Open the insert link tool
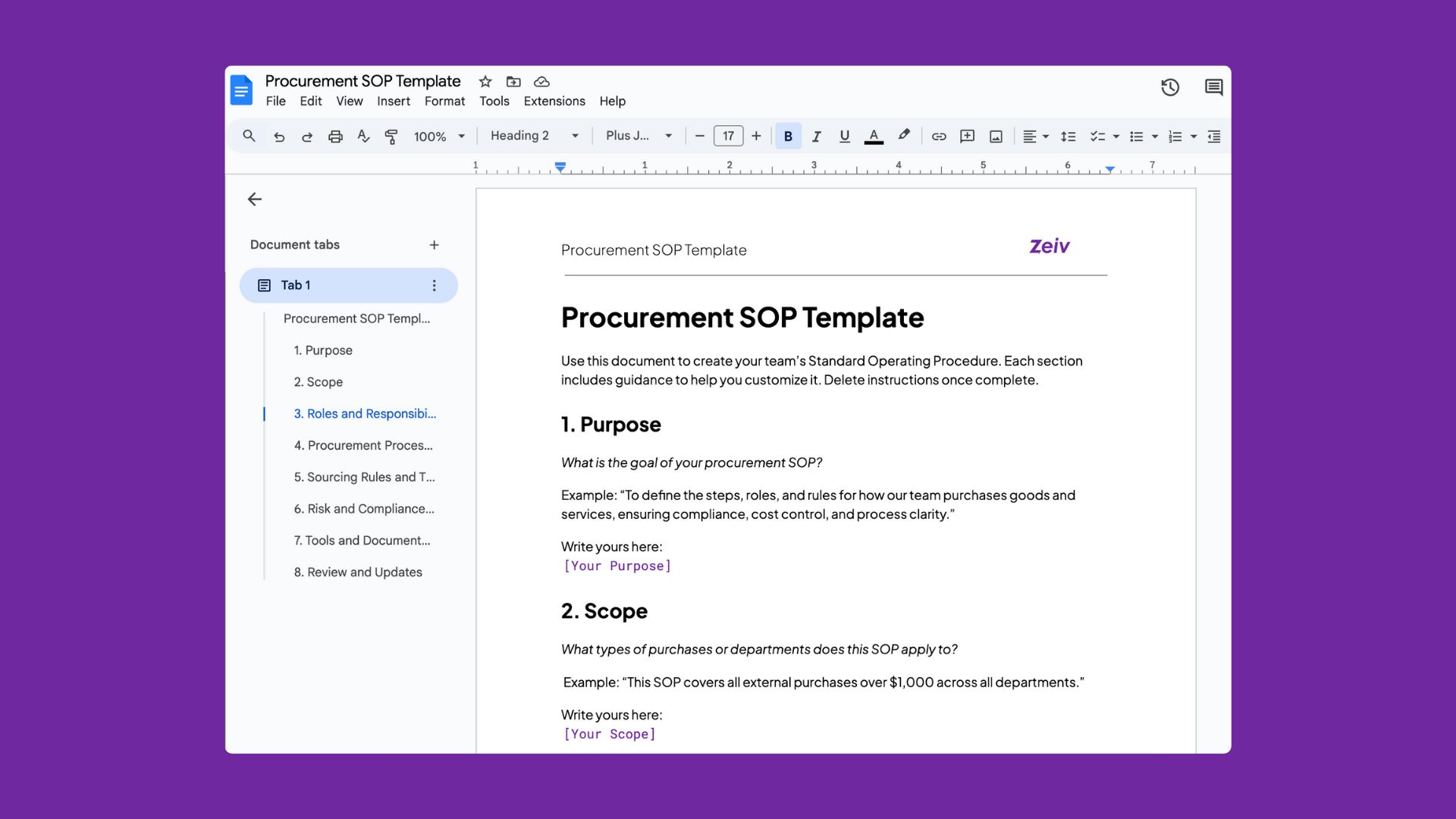1456x819 pixels. [x=939, y=136]
